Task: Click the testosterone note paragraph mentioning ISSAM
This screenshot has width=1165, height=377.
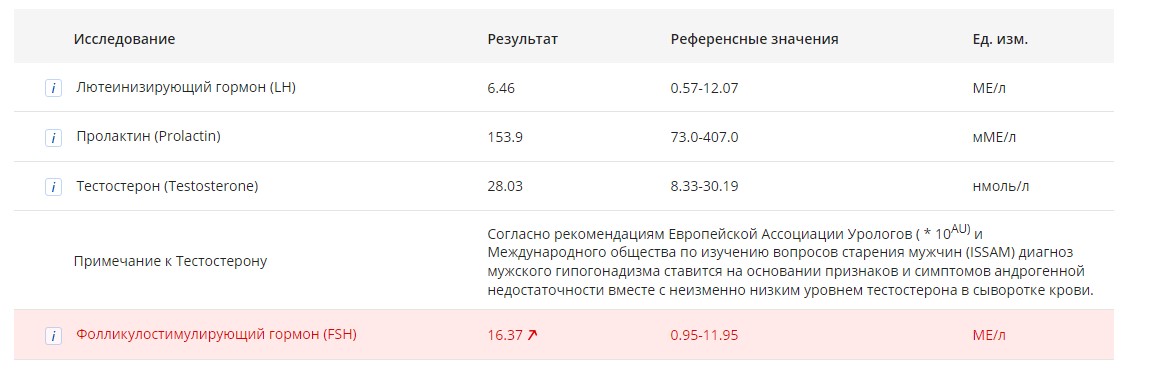Action: pos(791,261)
